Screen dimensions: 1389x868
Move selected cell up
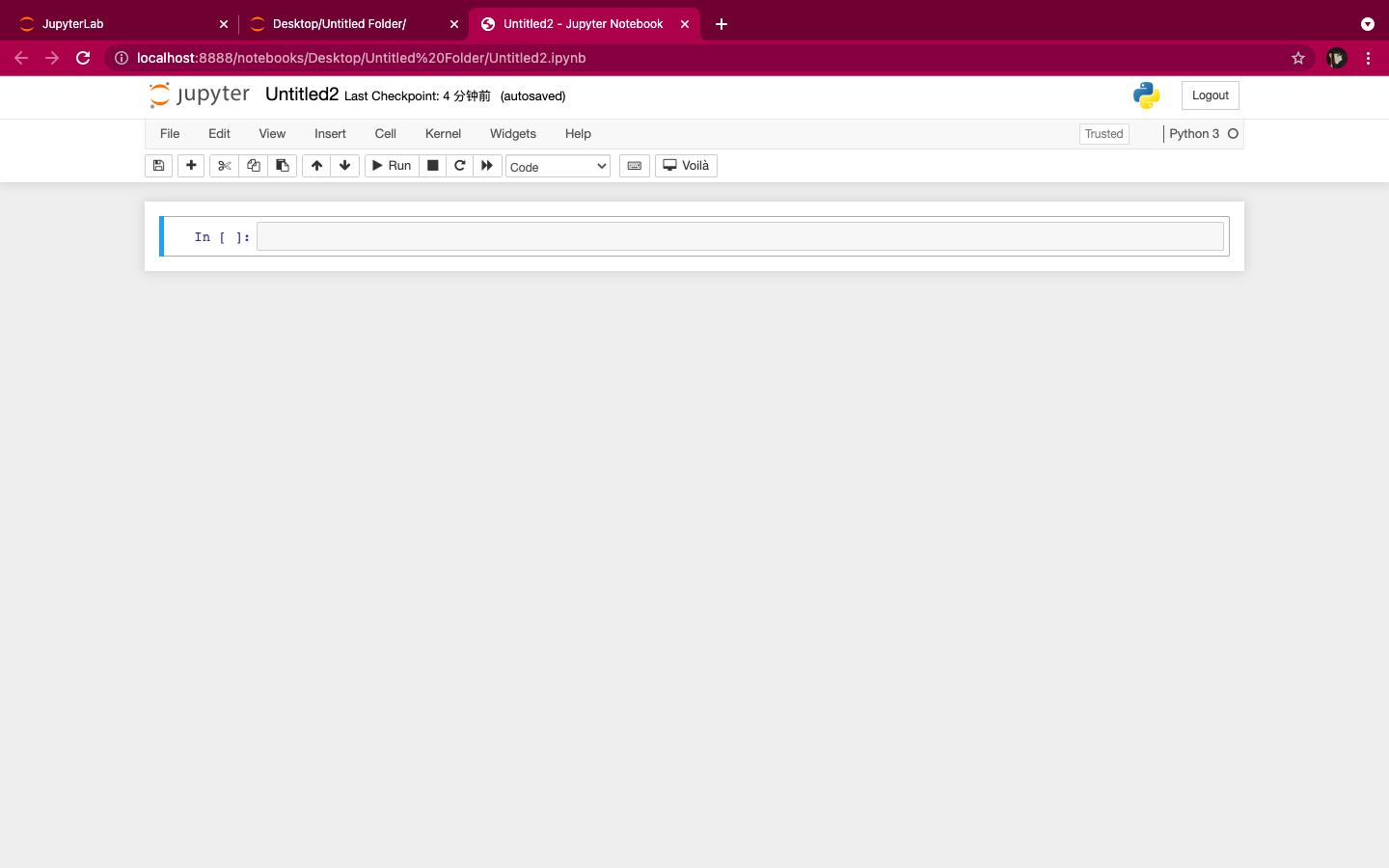315,165
